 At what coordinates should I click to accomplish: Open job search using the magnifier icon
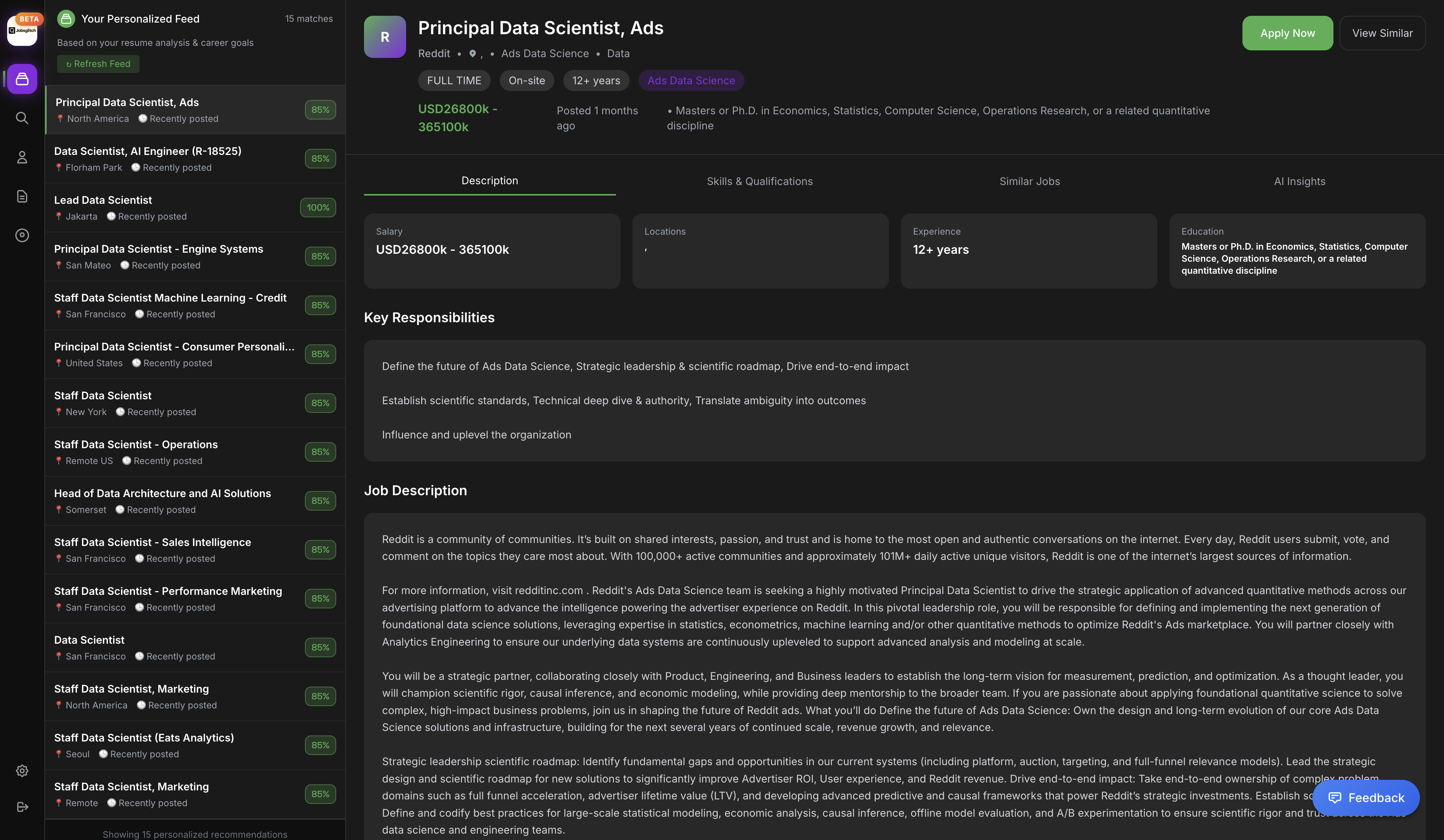[22, 118]
